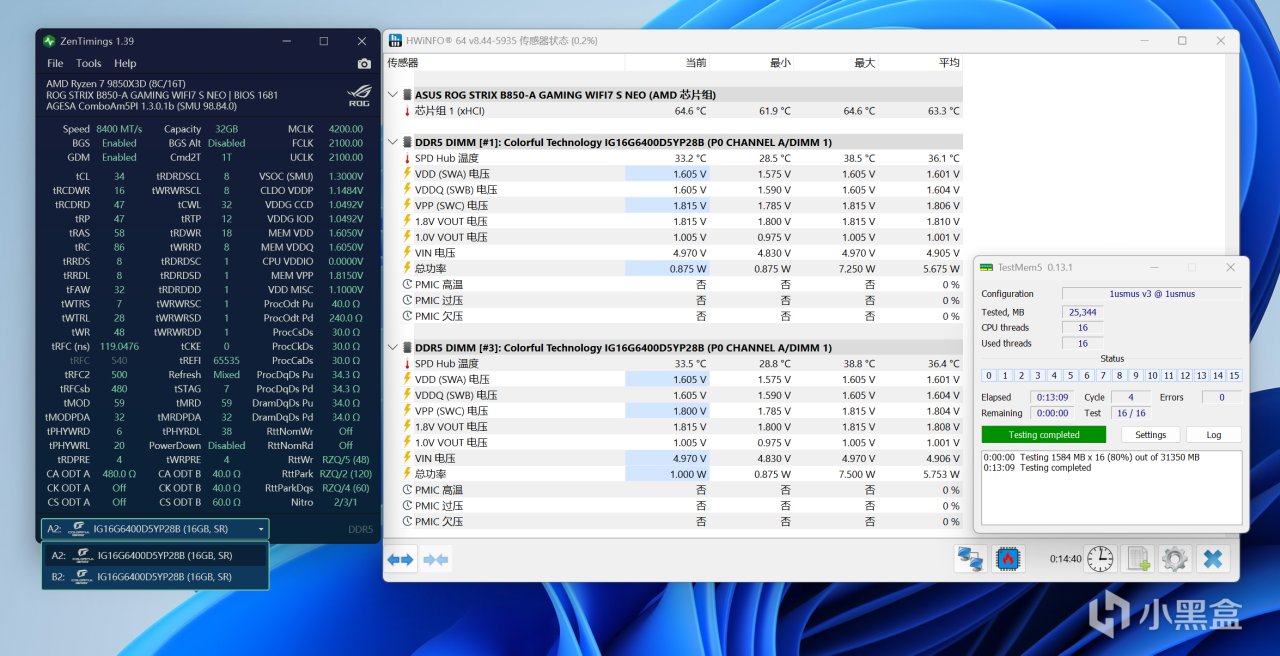Open the ZenTimings DIMM selector combo box
Screen dimensions: 1280x656
click(x=155, y=529)
